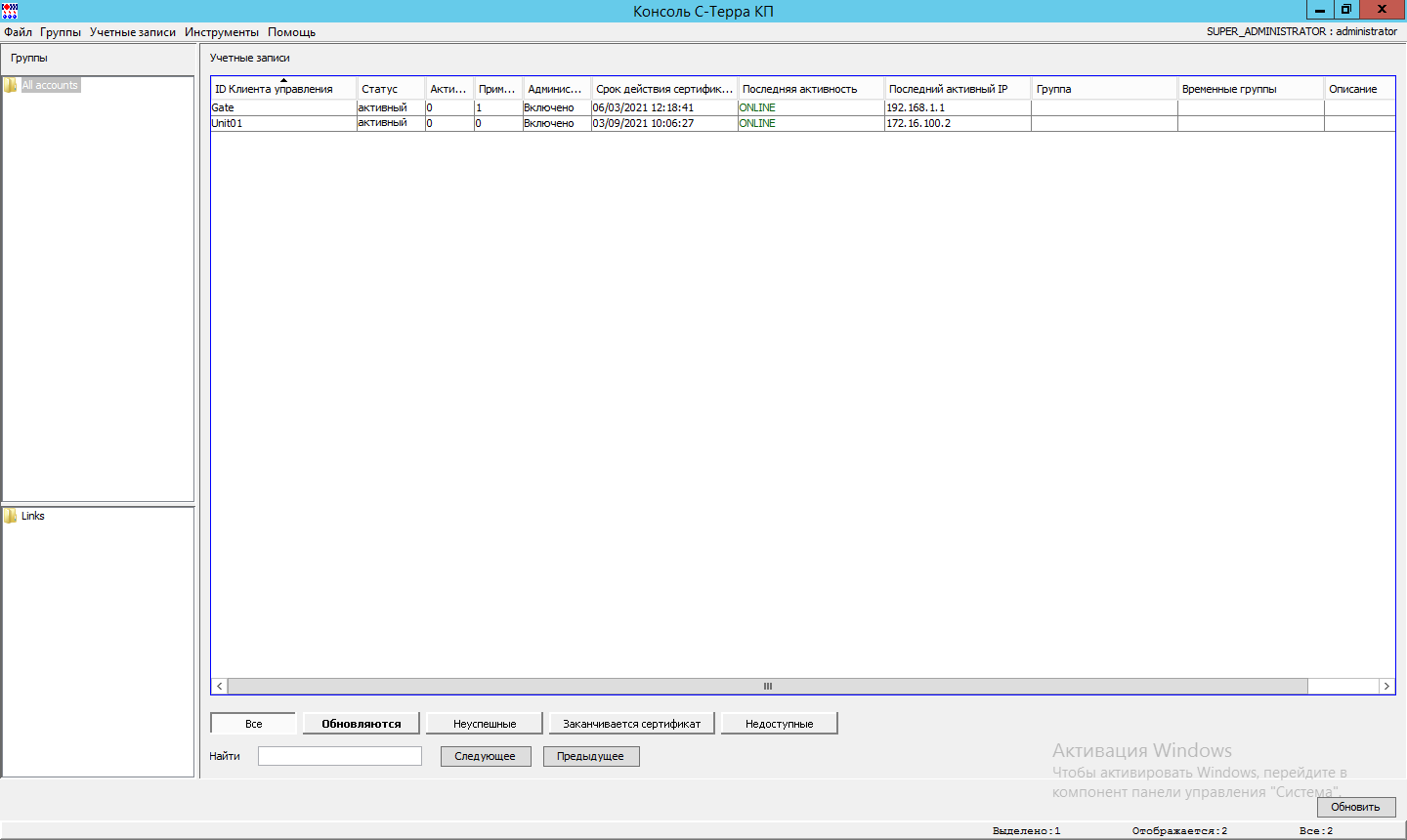Click ONLINE status in Unit01 row

(x=811, y=123)
